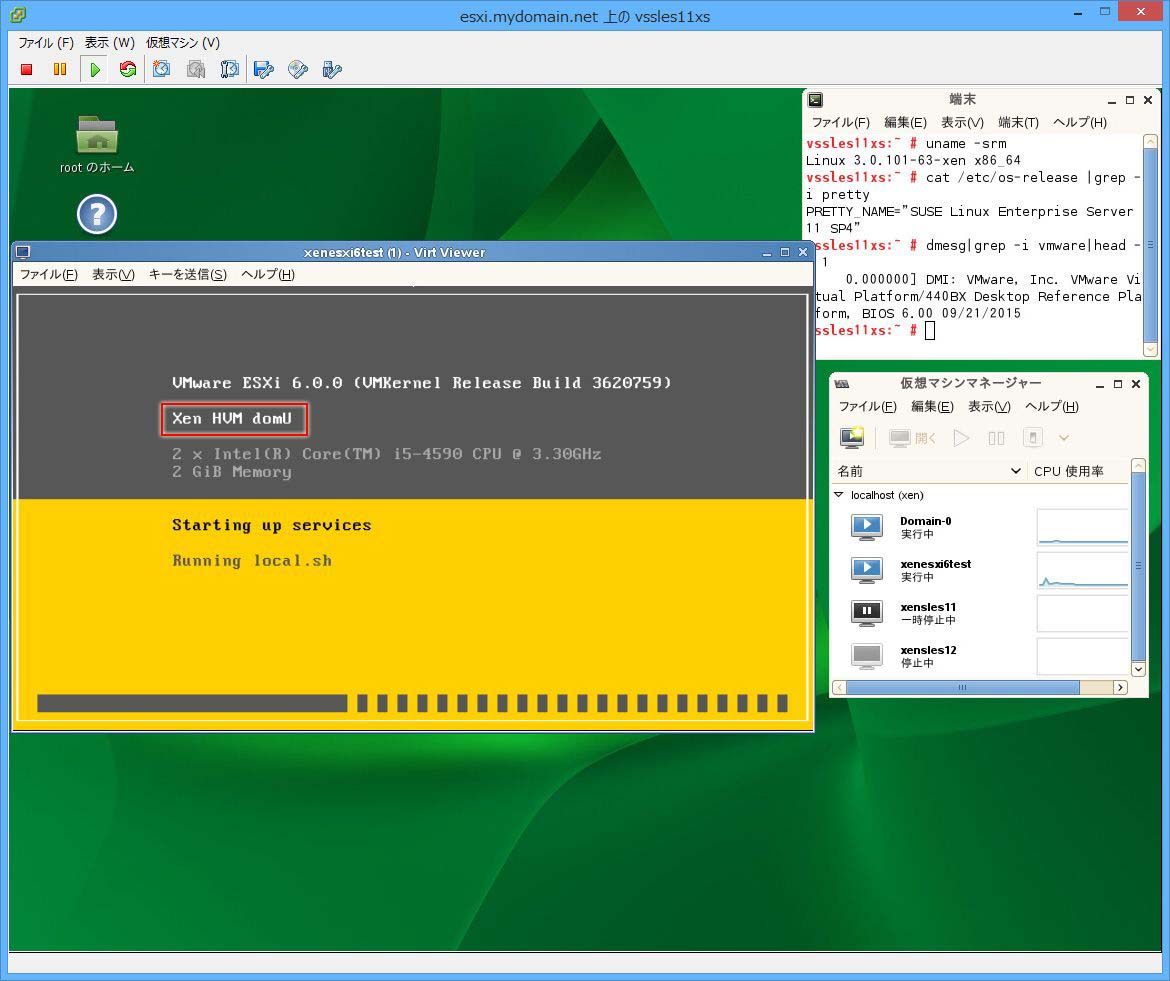Open VMware ファイル (F) menu
Viewport: 1170px width, 981px height.
click(x=46, y=43)
